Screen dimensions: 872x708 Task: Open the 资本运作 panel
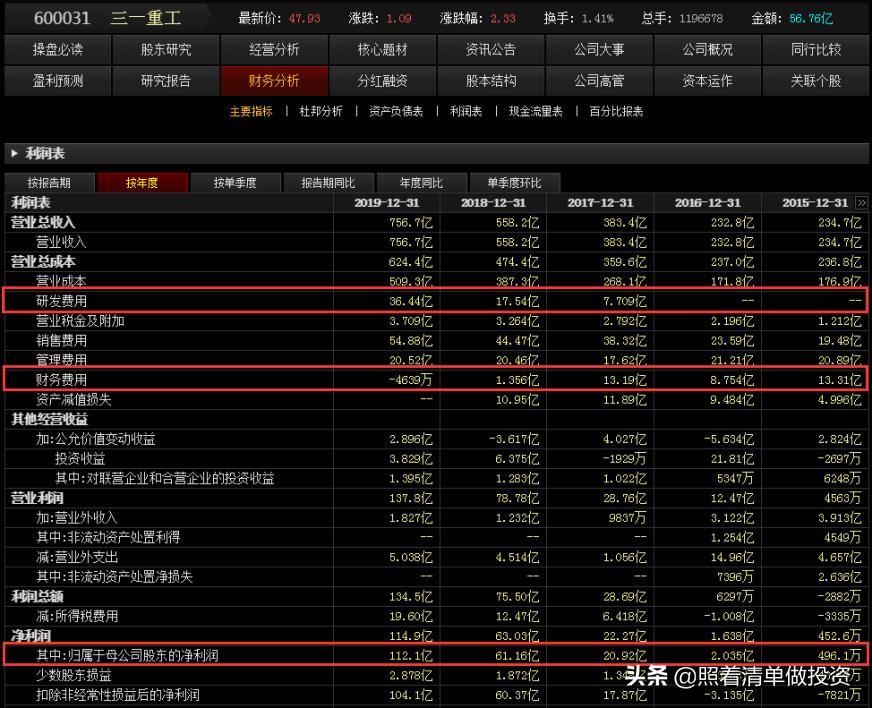708,81
